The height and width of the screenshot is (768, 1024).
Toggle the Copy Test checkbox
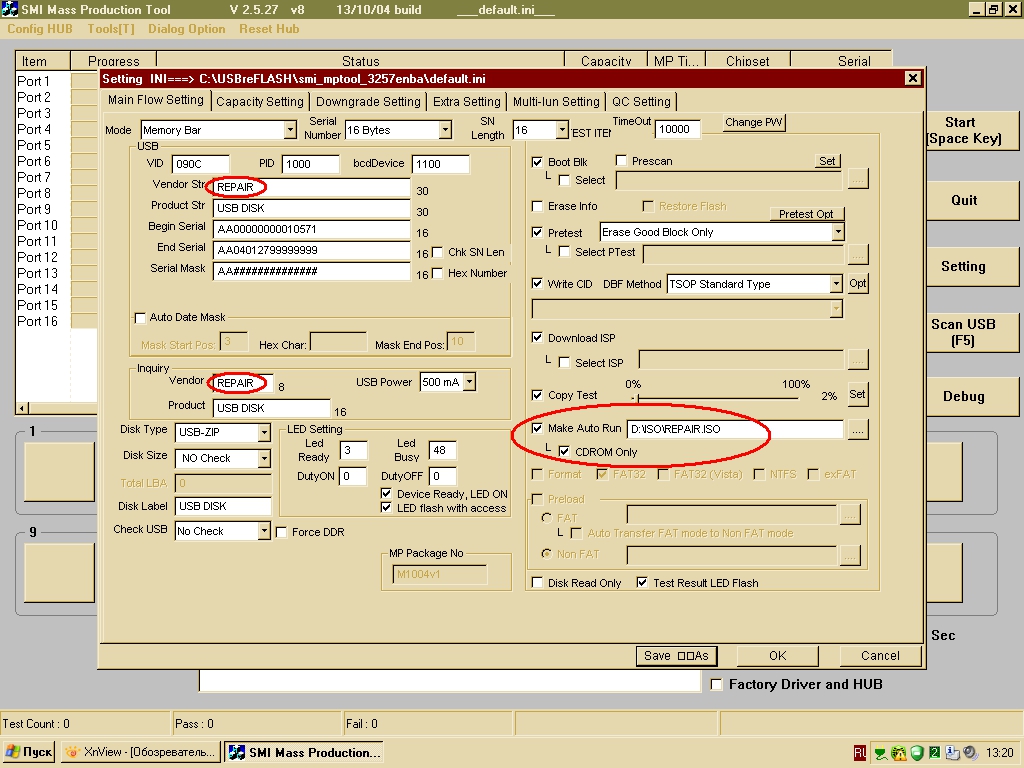(537, 395)
